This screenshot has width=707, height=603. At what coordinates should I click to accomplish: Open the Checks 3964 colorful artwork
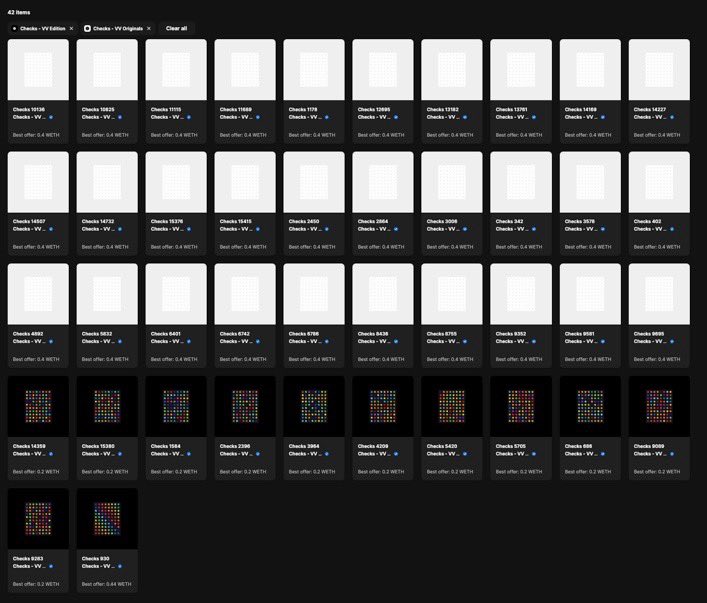(x=314, y=406)
